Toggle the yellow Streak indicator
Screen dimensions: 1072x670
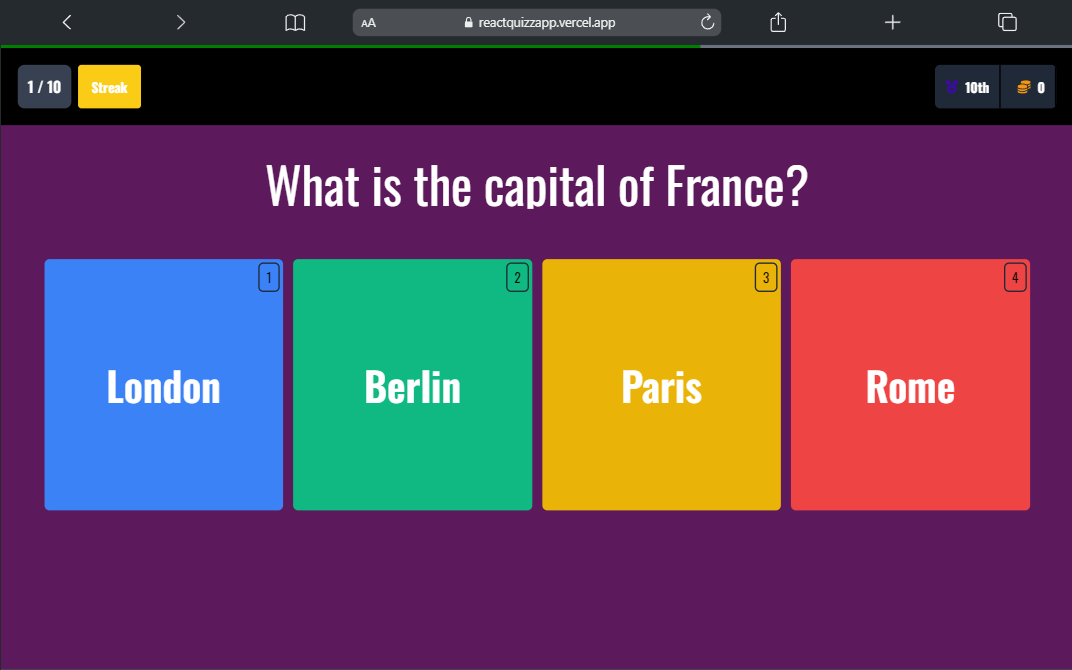point(109,86)
